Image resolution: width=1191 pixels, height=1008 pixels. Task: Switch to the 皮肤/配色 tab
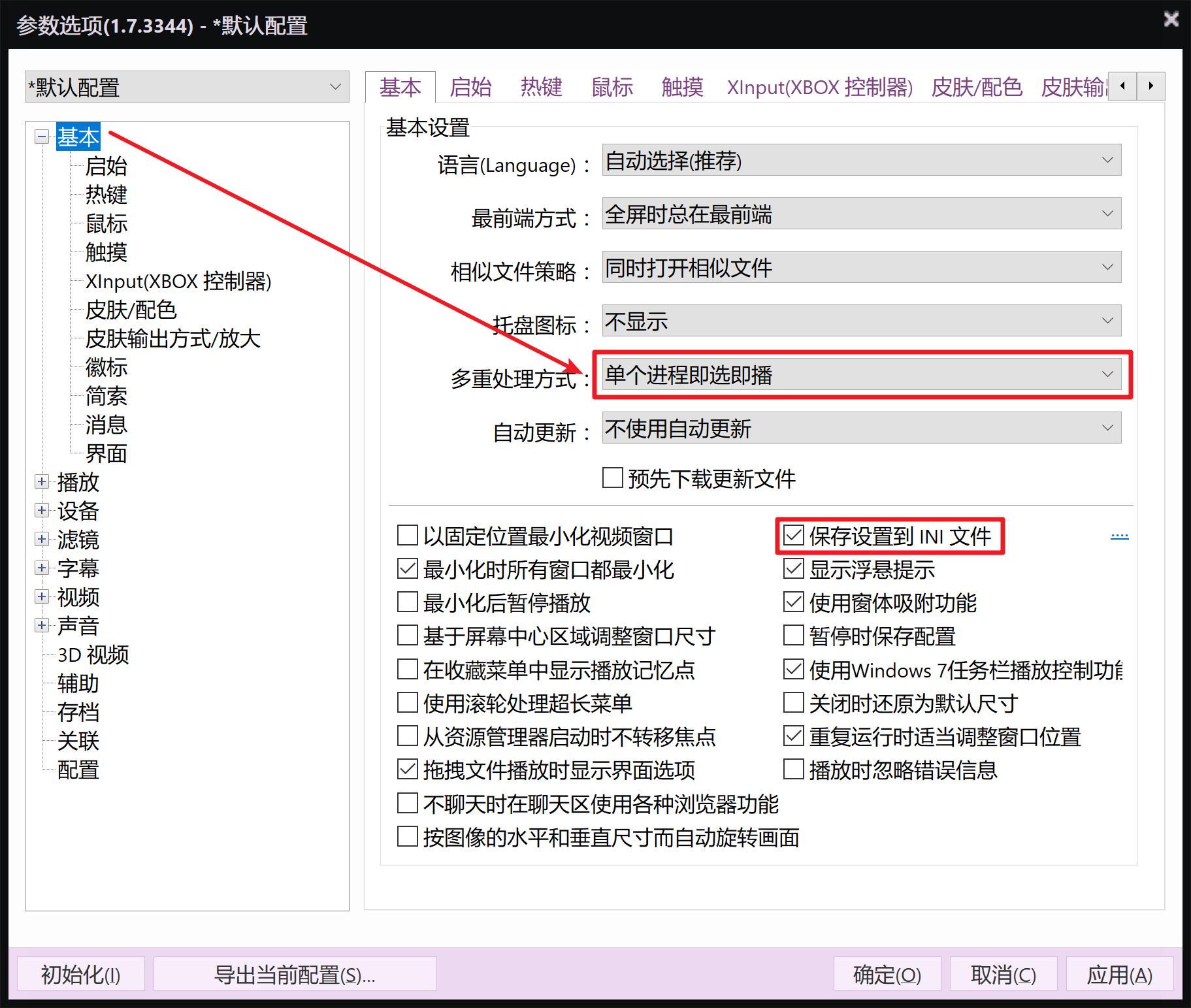pos(976,87)
